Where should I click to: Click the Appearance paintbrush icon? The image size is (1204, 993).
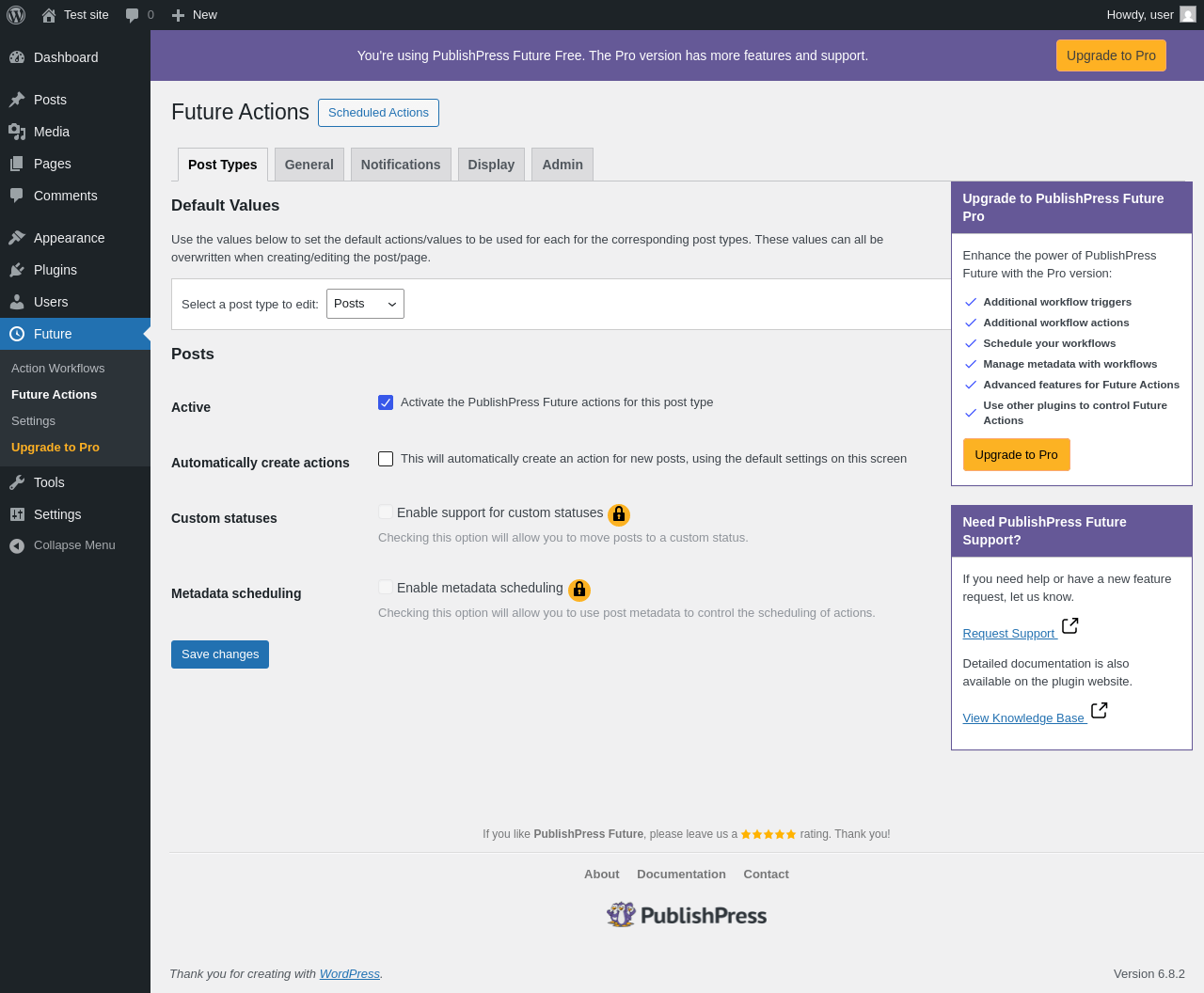(x=17, y=238)
